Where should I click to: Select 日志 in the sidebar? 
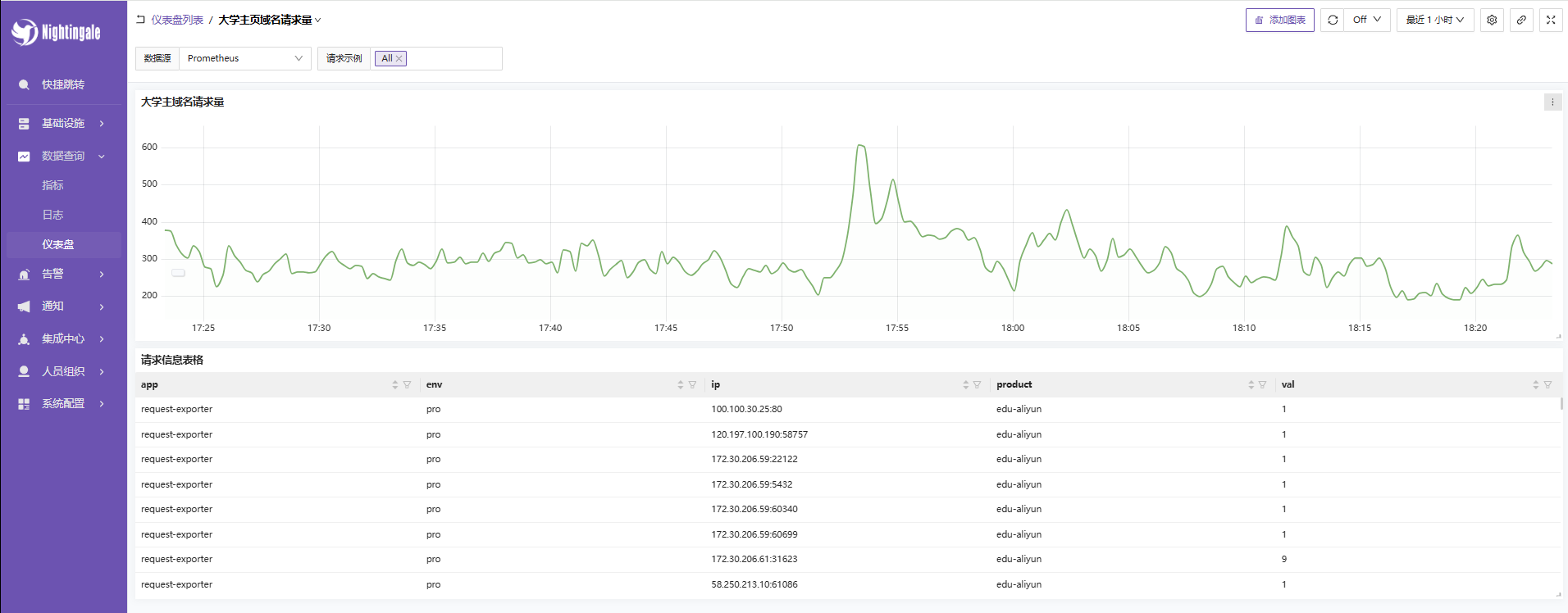(x=53, y=215)
